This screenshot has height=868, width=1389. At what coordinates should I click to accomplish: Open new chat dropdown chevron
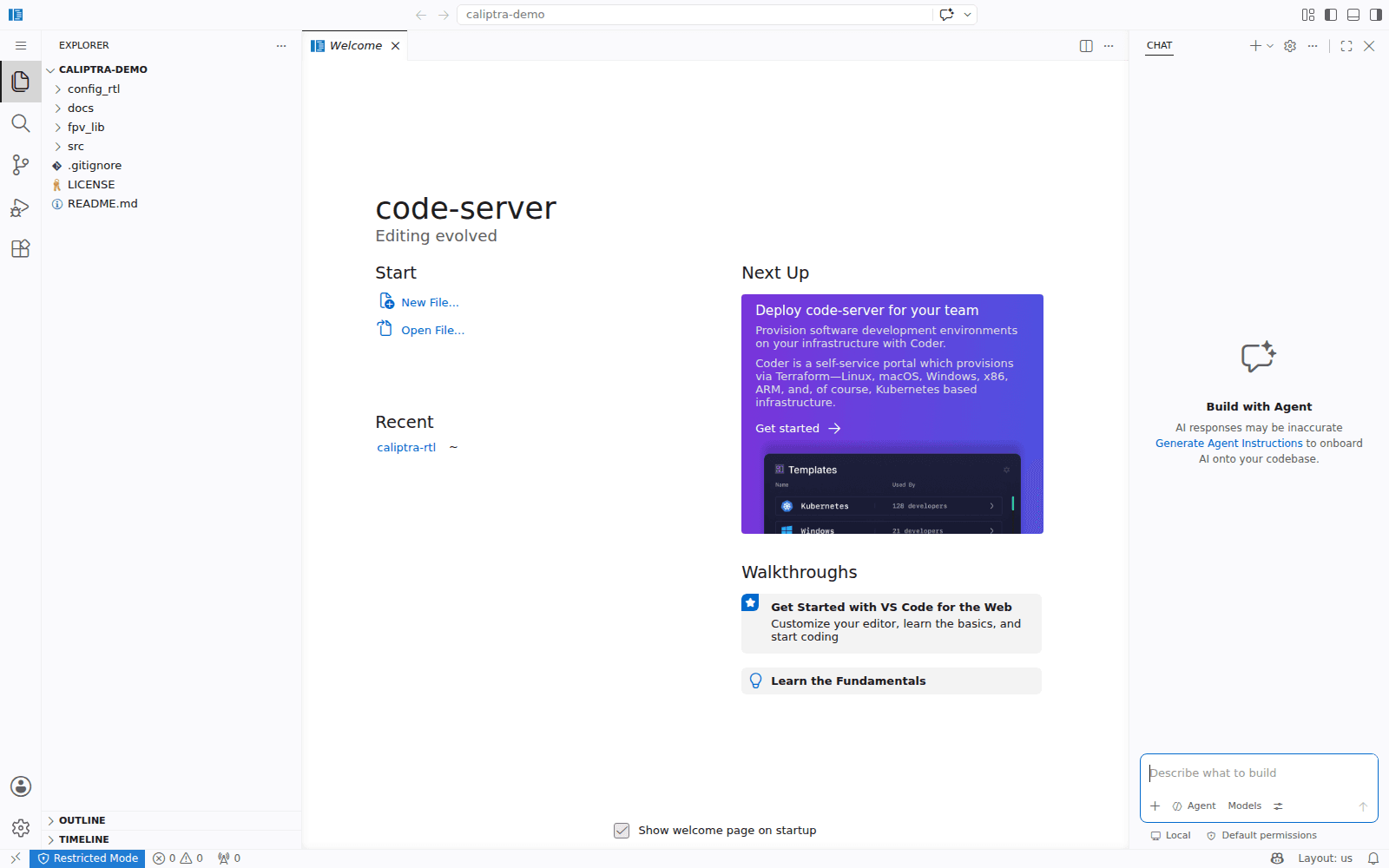pos(1270,46)
